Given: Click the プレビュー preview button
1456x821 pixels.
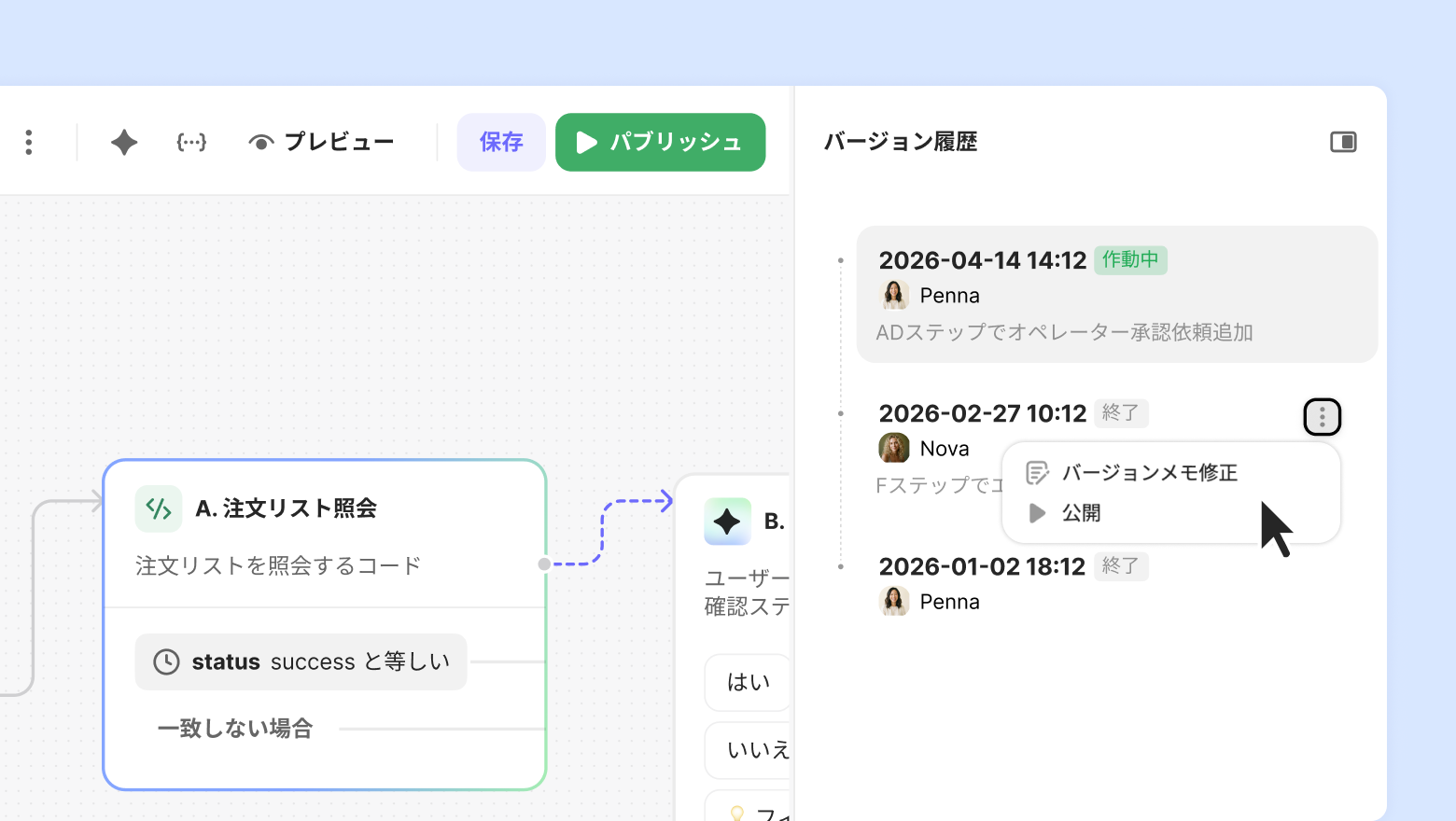Looking at the screenshot, I should [x=321, y=142].
